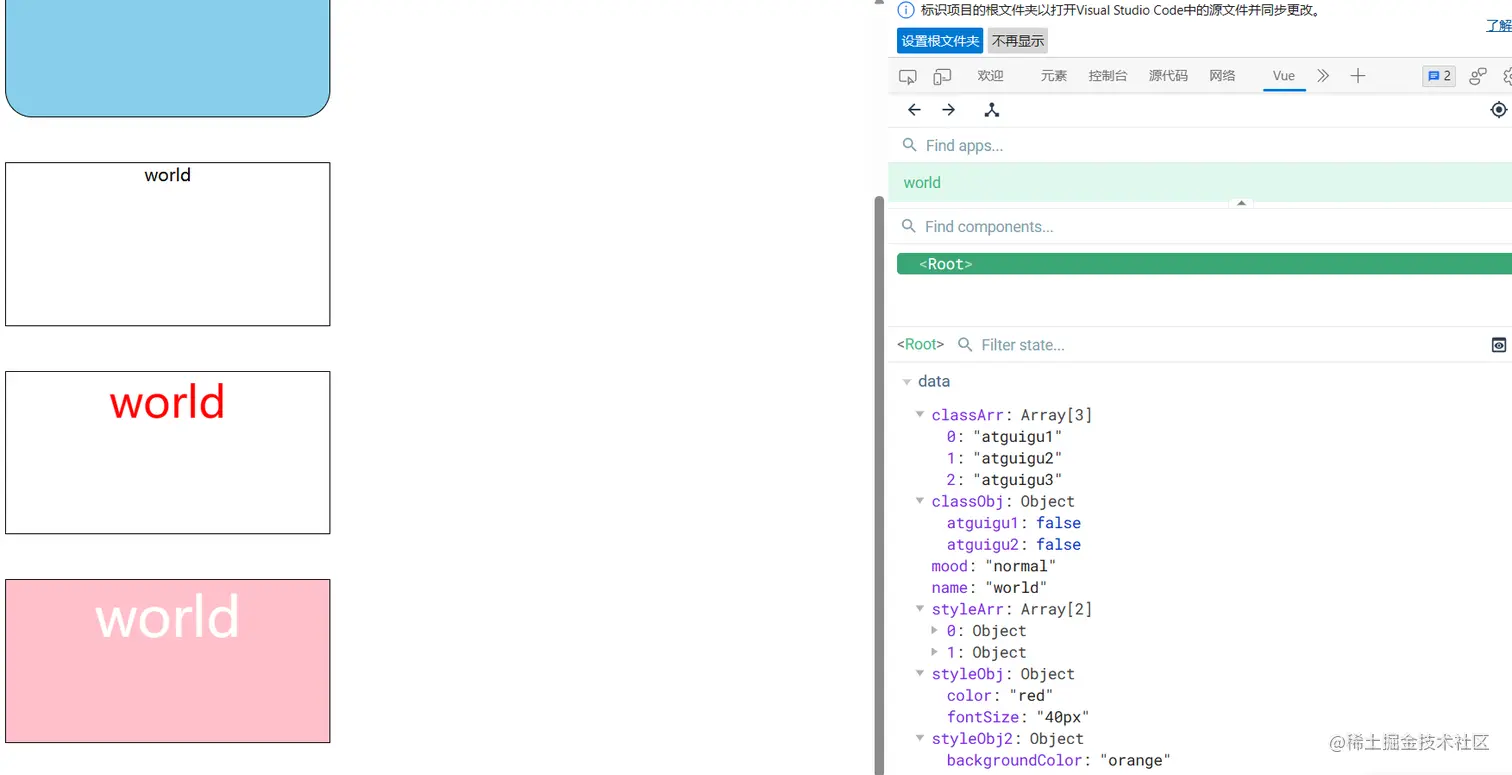Go forward with the right arrow
Image resolution: width=1512 pixels, height=775 pixels.
click(x=949, y=110)
